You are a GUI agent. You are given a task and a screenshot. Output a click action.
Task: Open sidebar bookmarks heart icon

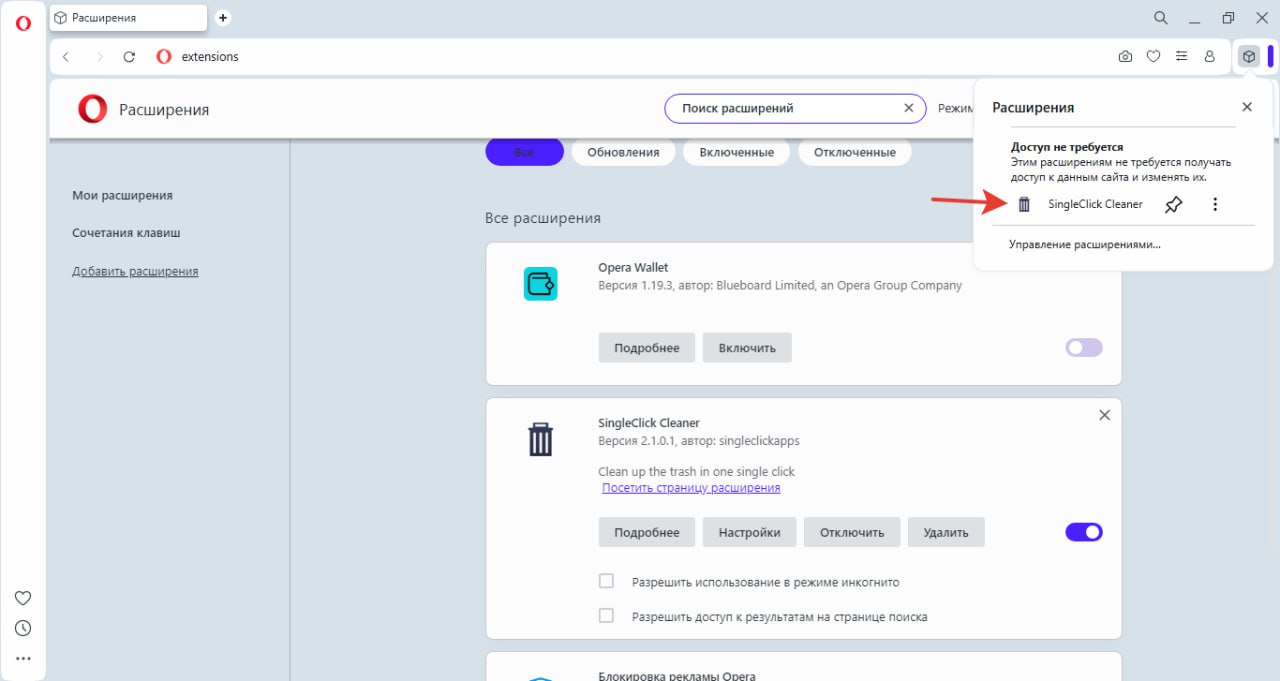tap(23, 598)
